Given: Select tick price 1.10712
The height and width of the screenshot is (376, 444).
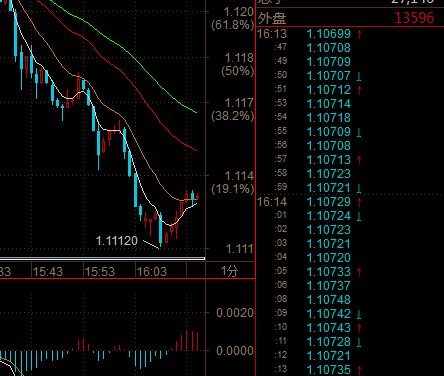Looking at the screenshot, I should [x=329, y=90].
